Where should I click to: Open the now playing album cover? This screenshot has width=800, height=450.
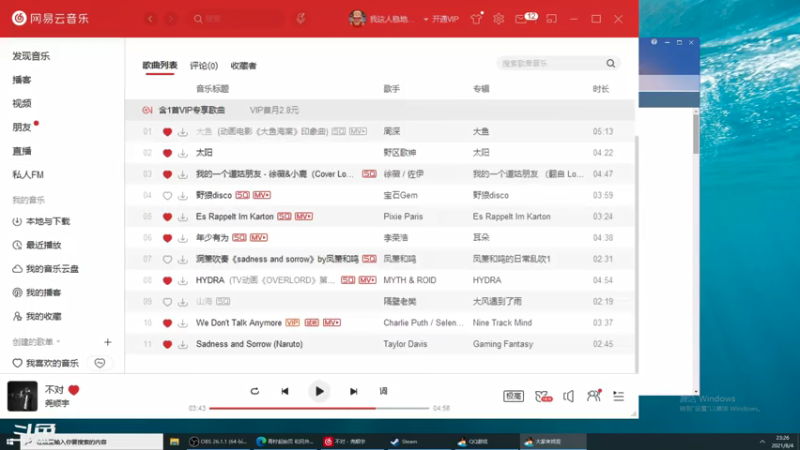22,396
